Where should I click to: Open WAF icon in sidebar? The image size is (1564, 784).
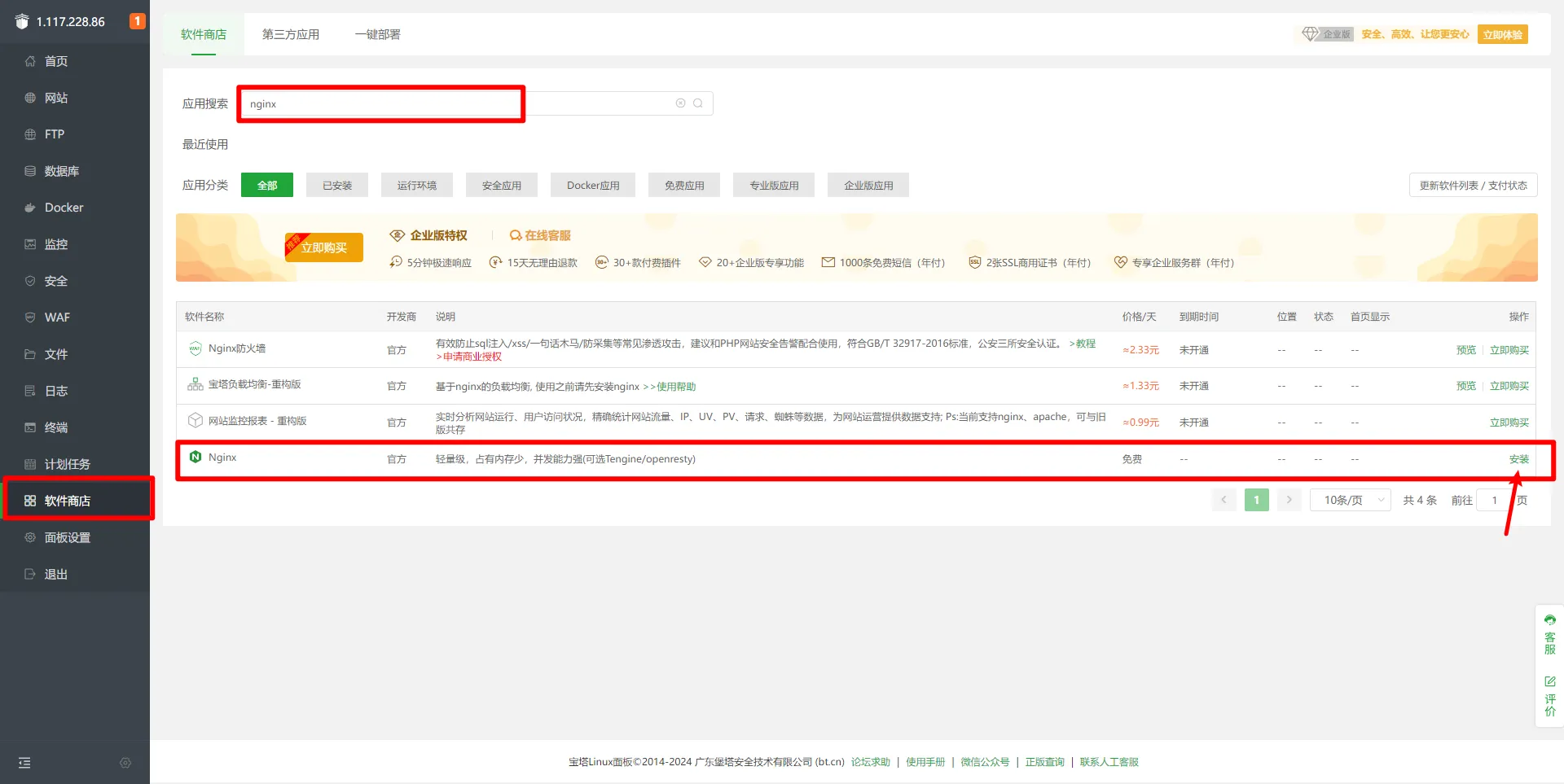(x=30, y=318)
